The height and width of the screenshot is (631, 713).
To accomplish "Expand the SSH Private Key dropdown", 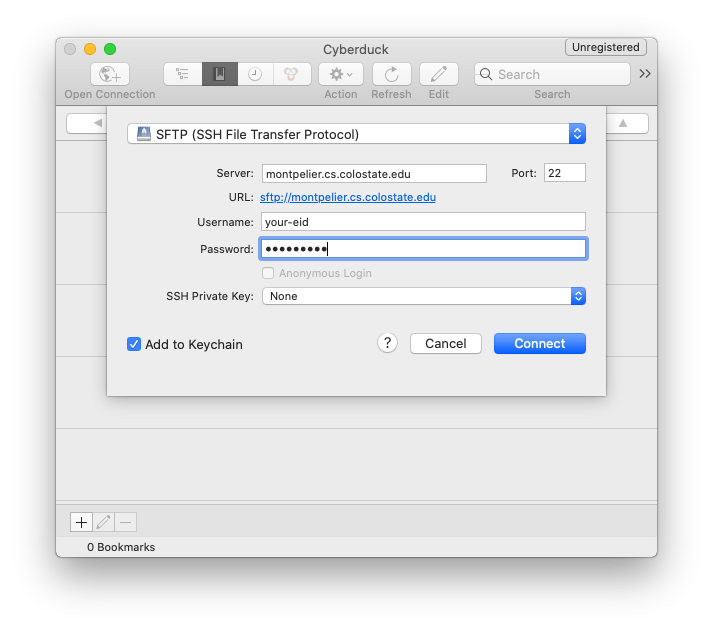I will coord(423,296).
